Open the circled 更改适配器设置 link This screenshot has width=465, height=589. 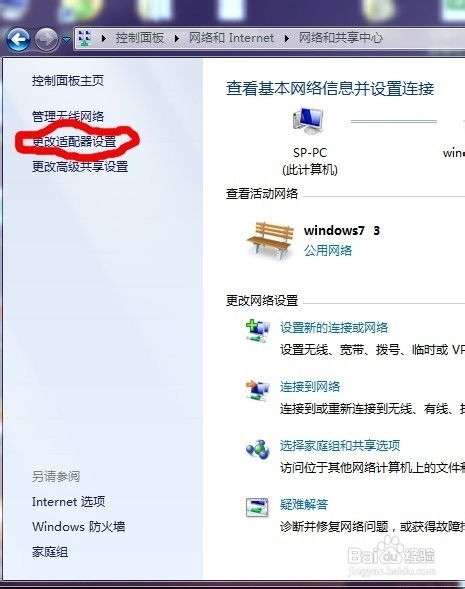pyautogui.click(x=74, y=142)
